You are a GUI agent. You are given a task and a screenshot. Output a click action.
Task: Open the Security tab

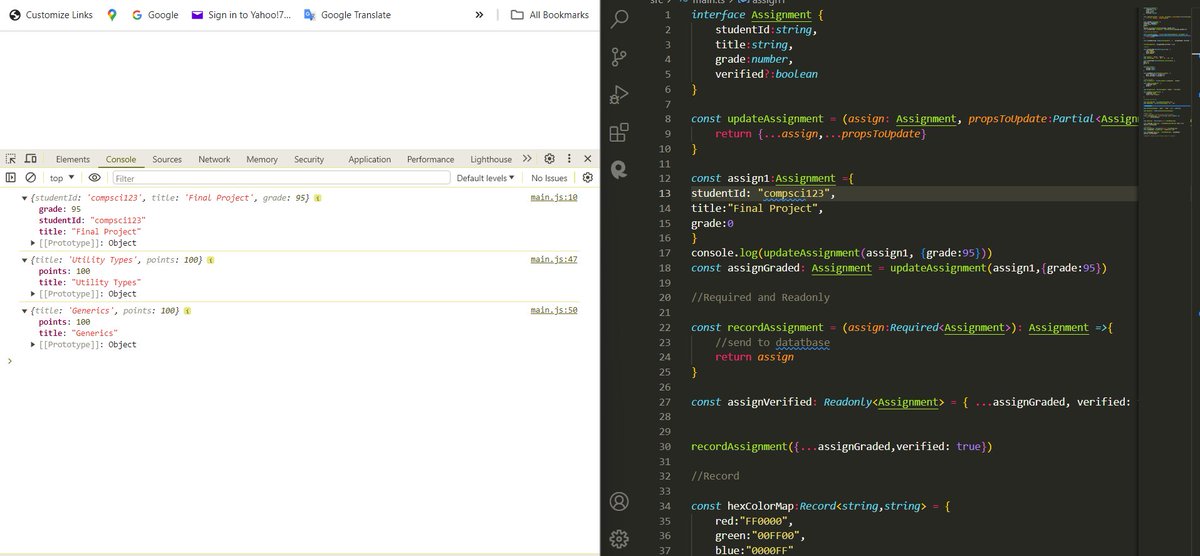click(x=309, y=159)
